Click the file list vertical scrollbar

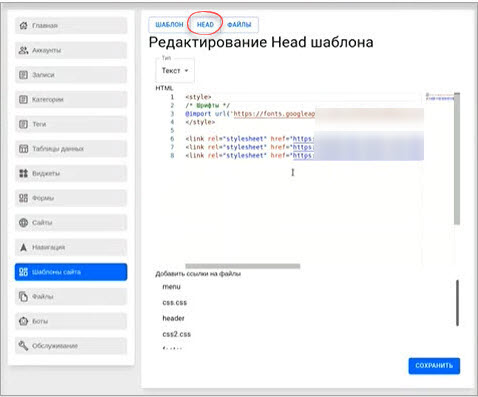click(457, 303)
